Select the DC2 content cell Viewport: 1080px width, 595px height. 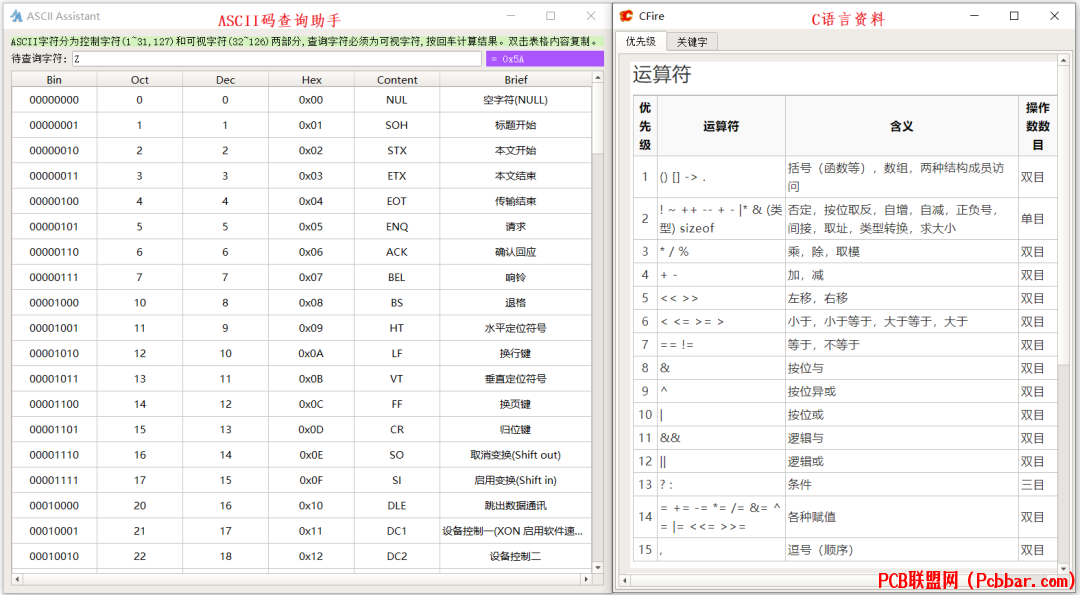pyautogui.click(x=397, y=556)
